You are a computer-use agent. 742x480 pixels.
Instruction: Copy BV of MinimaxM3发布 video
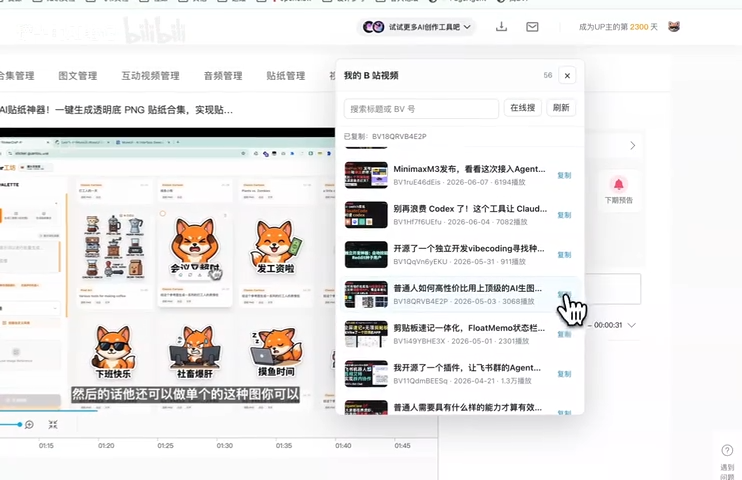coord(564,175)
